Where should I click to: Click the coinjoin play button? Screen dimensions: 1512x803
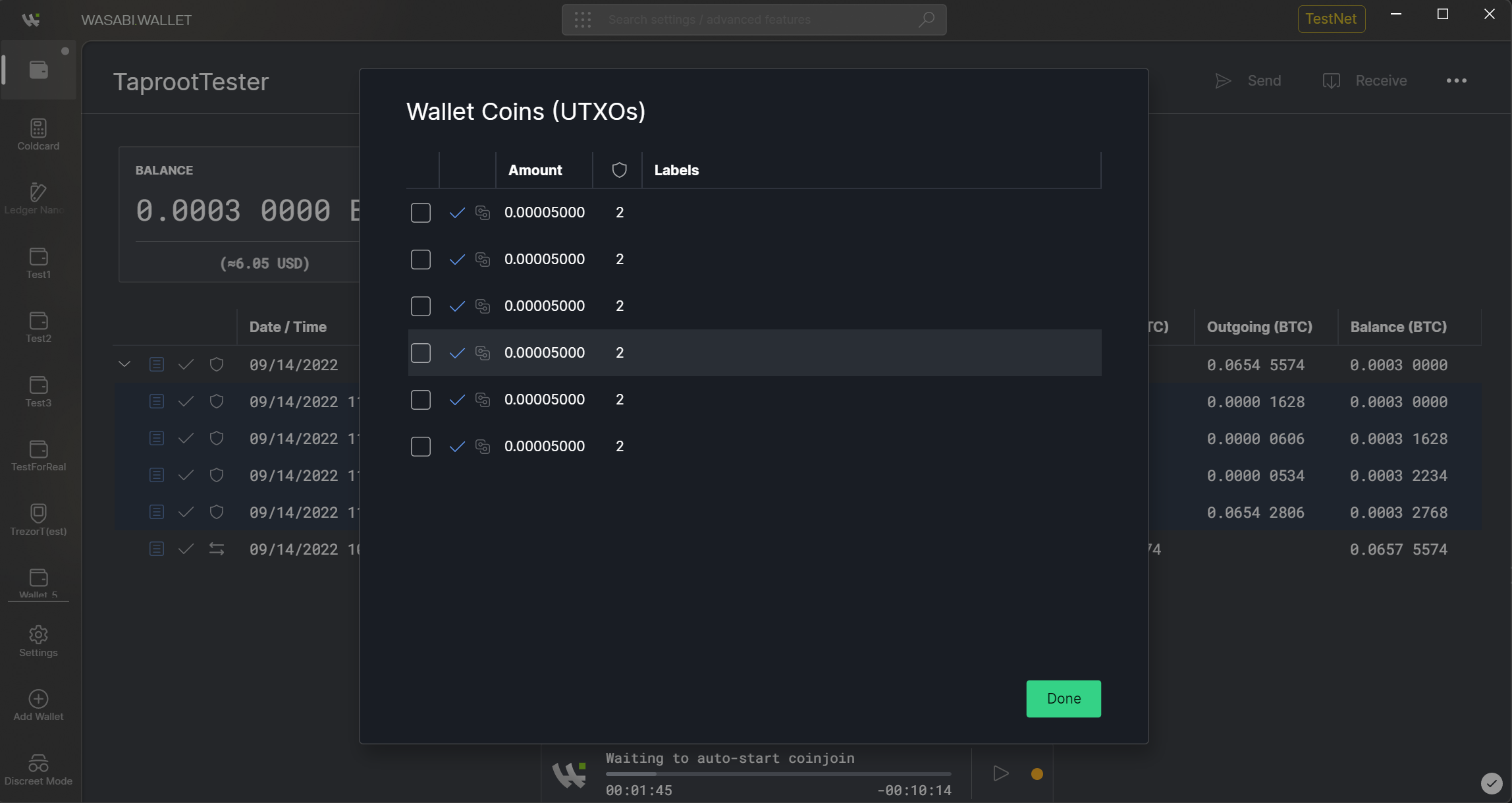[x=1000, y=773]
